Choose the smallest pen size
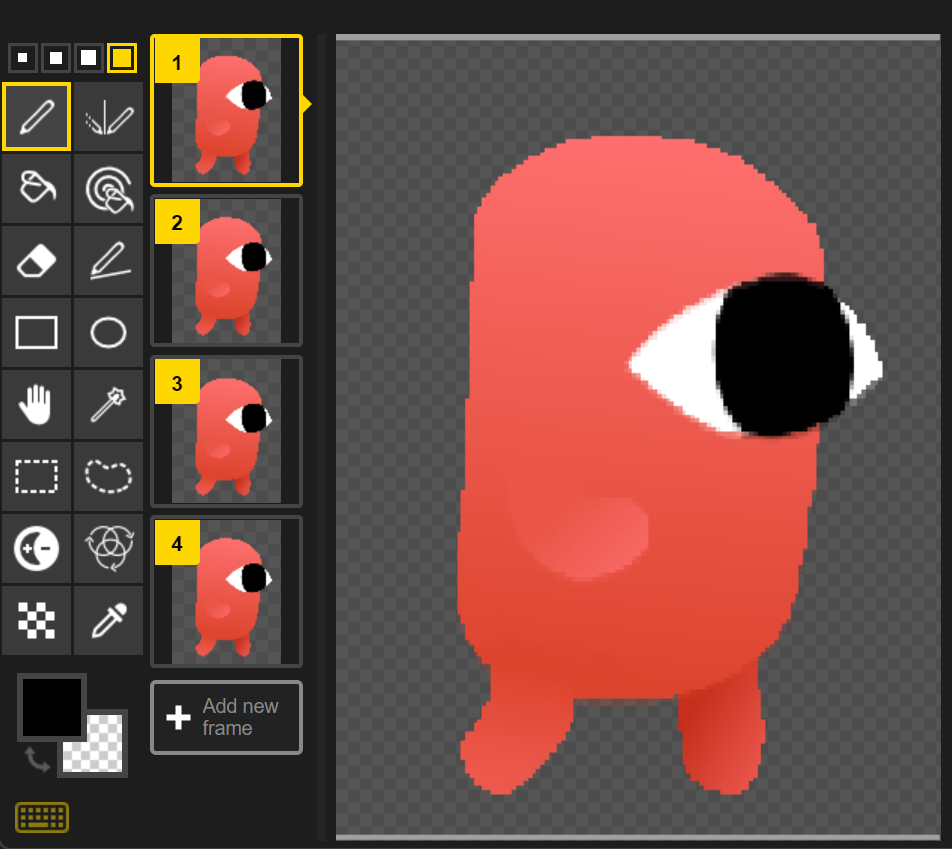 click(22, 57)
